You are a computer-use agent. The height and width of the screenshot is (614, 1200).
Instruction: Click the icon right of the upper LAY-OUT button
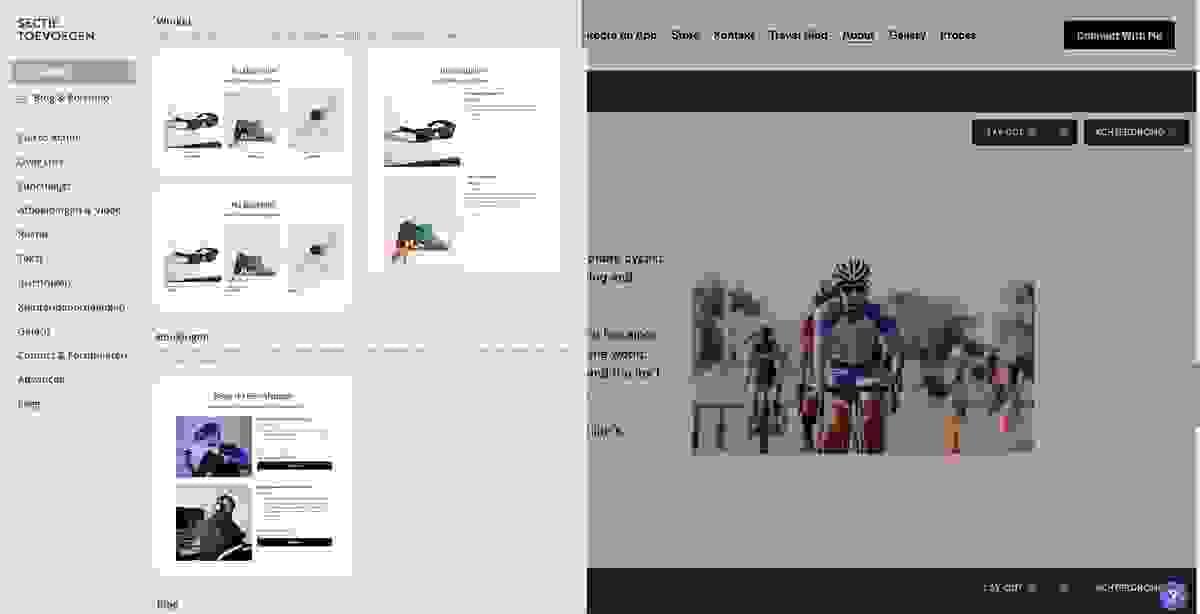coord(1064,132)
